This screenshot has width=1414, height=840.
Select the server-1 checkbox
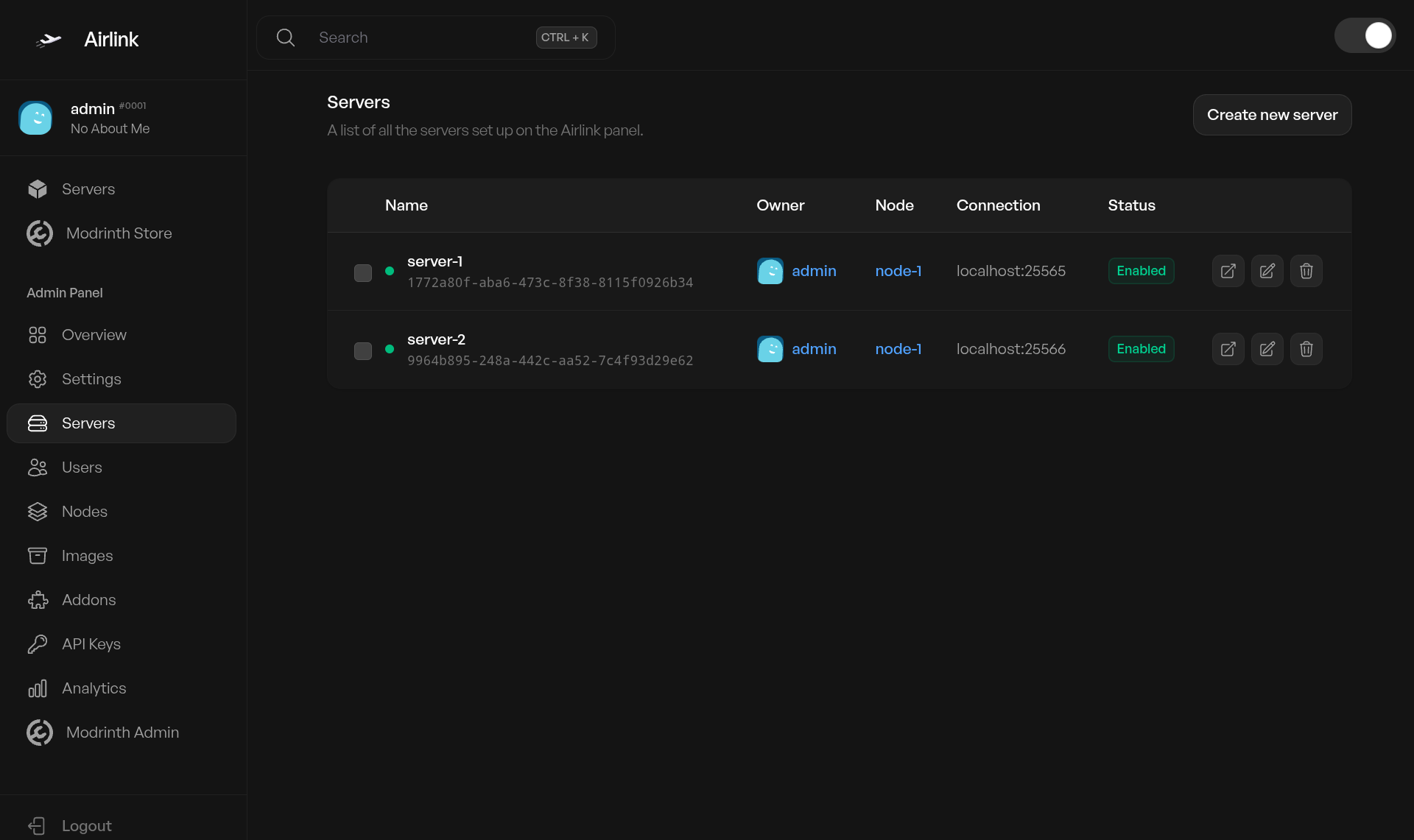363,273
